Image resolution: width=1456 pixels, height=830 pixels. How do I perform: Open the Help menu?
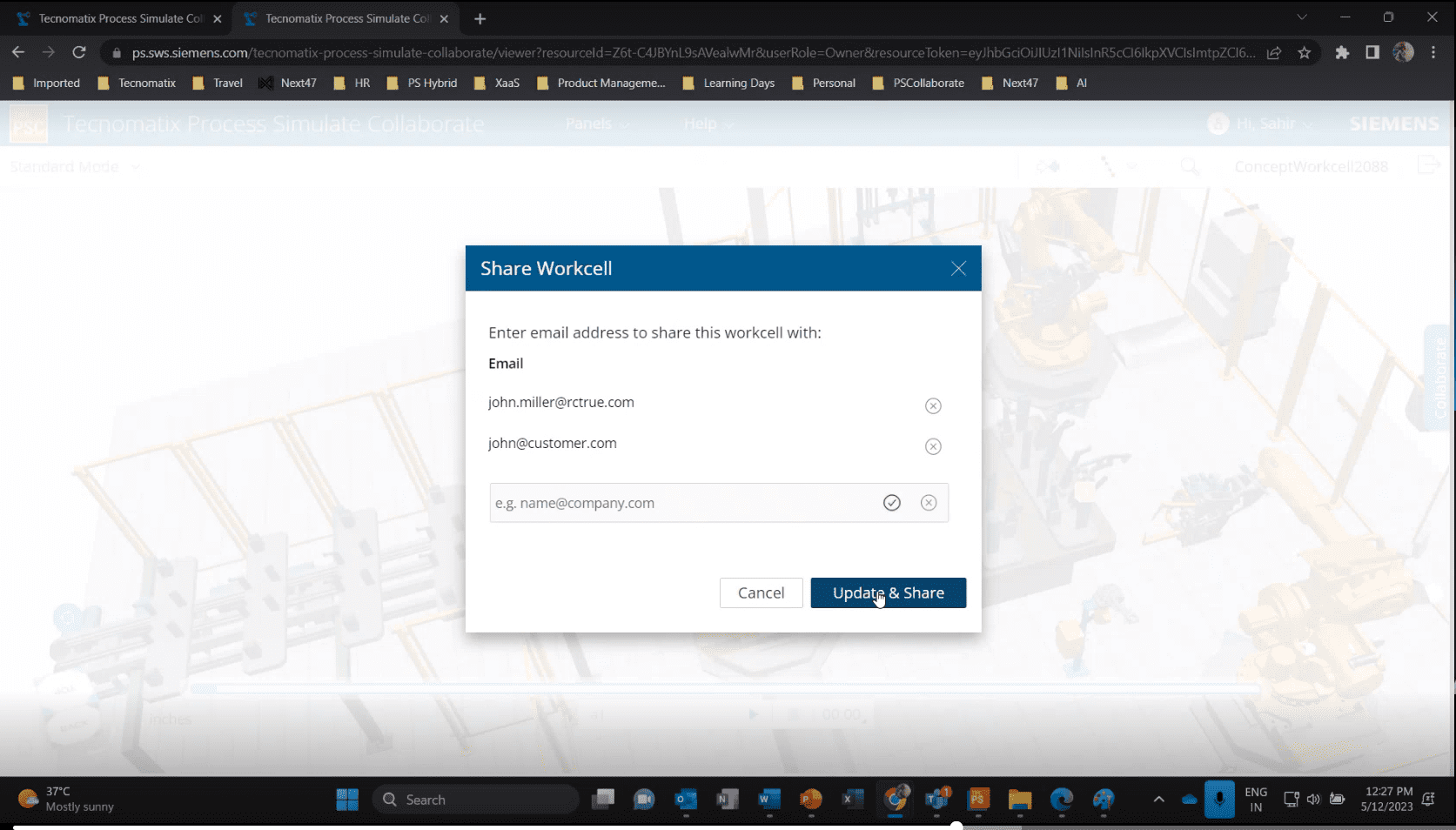(x=708, y=124)
